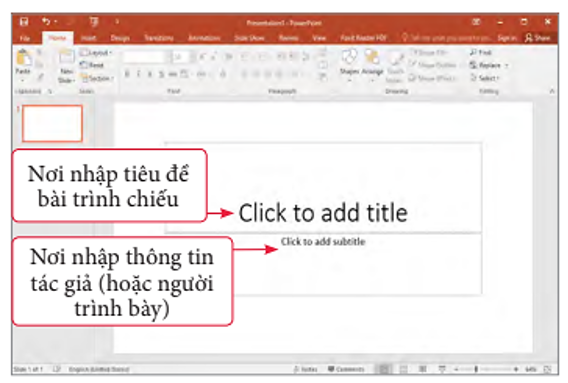Click the Share button
The height and width of the screenshot is (383, 568).
pyautogui.click(x=538, y=38)
